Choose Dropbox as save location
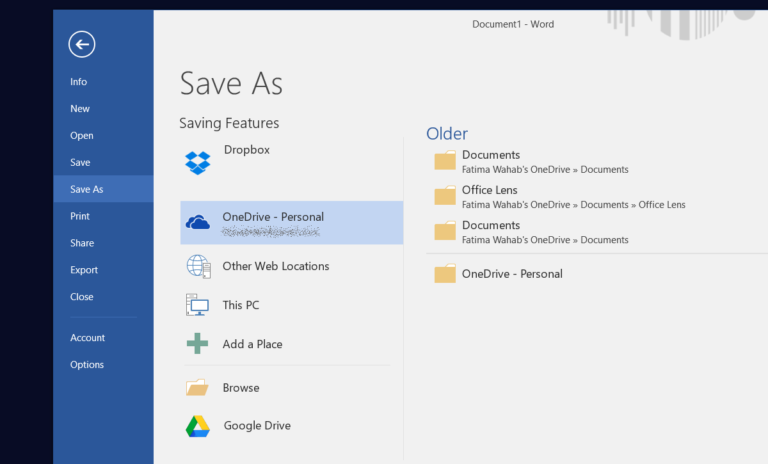Screen dimensions: 768x464 247,150
